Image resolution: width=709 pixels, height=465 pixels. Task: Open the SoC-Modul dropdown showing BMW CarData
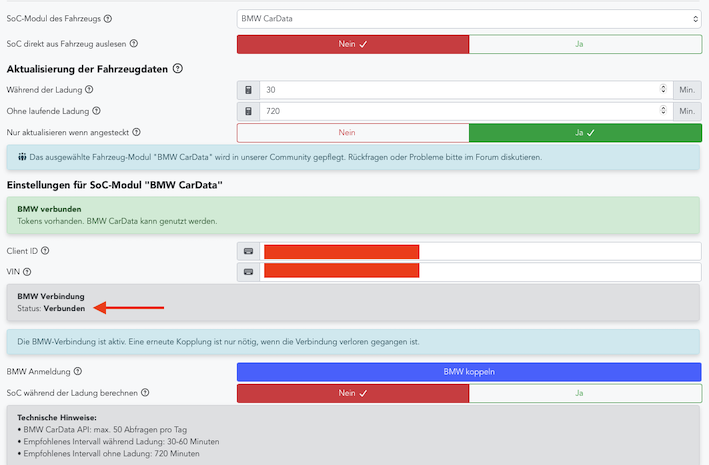pyautogui.click(x=469, y=19)
